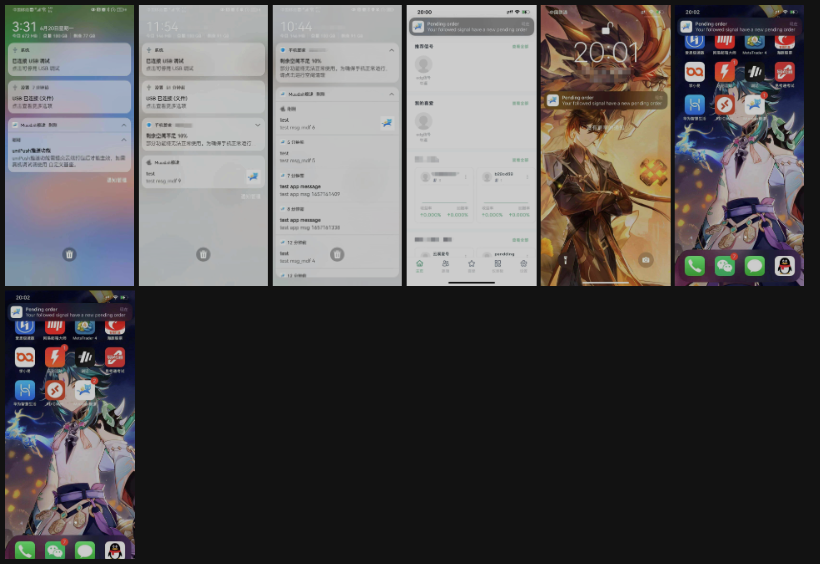This screenshot has height=564, width=820.
Task: Open the orange infinity-loop app in the first-row 20:02 screen
Action: (x=694, y=72)
